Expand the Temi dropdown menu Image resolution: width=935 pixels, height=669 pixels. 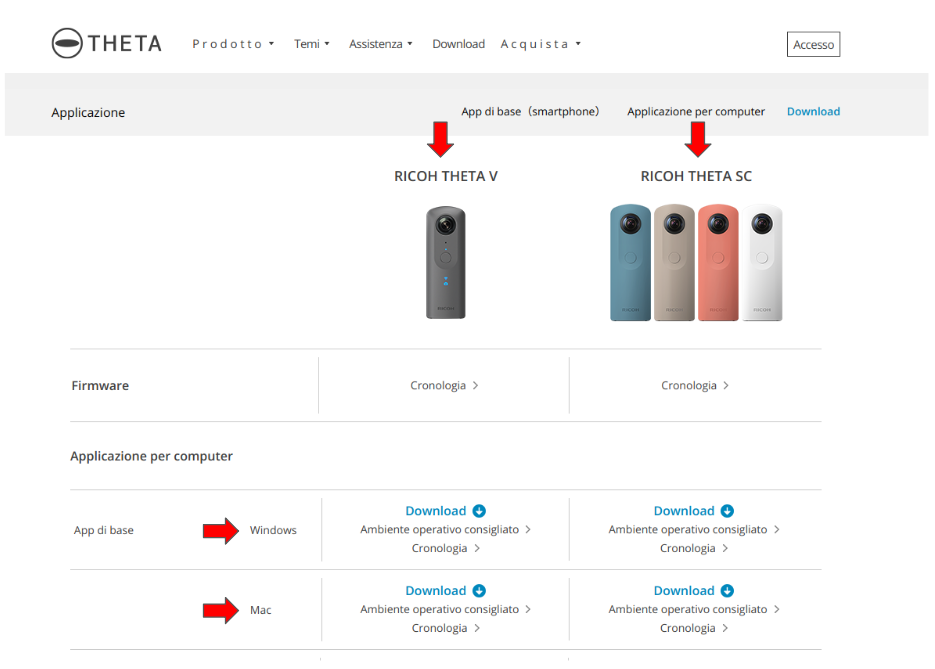pos(311,44)
